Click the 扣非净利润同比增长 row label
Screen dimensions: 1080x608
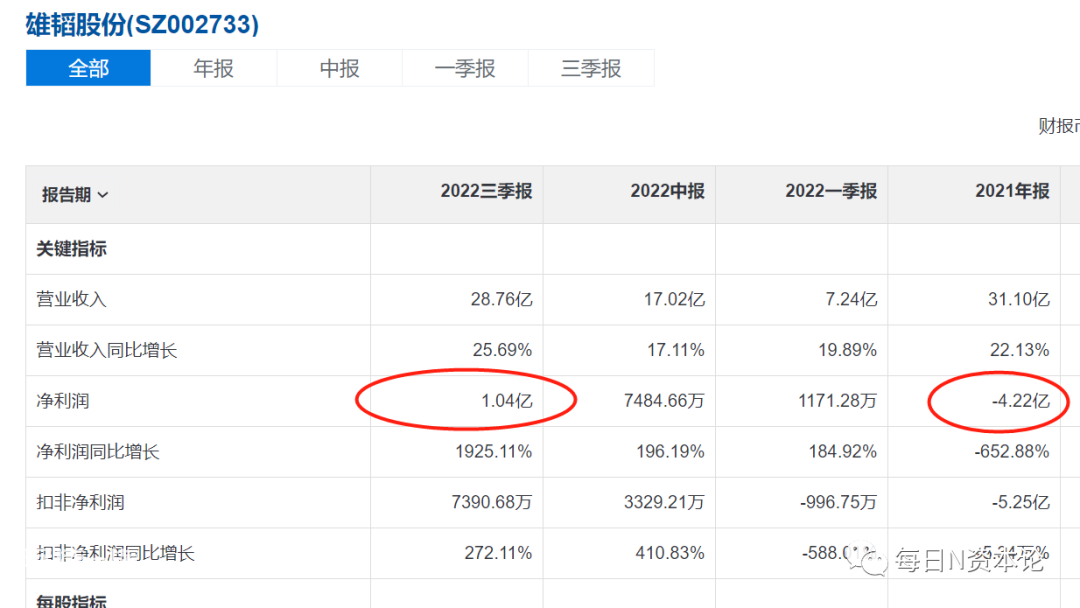coord(116,553)
